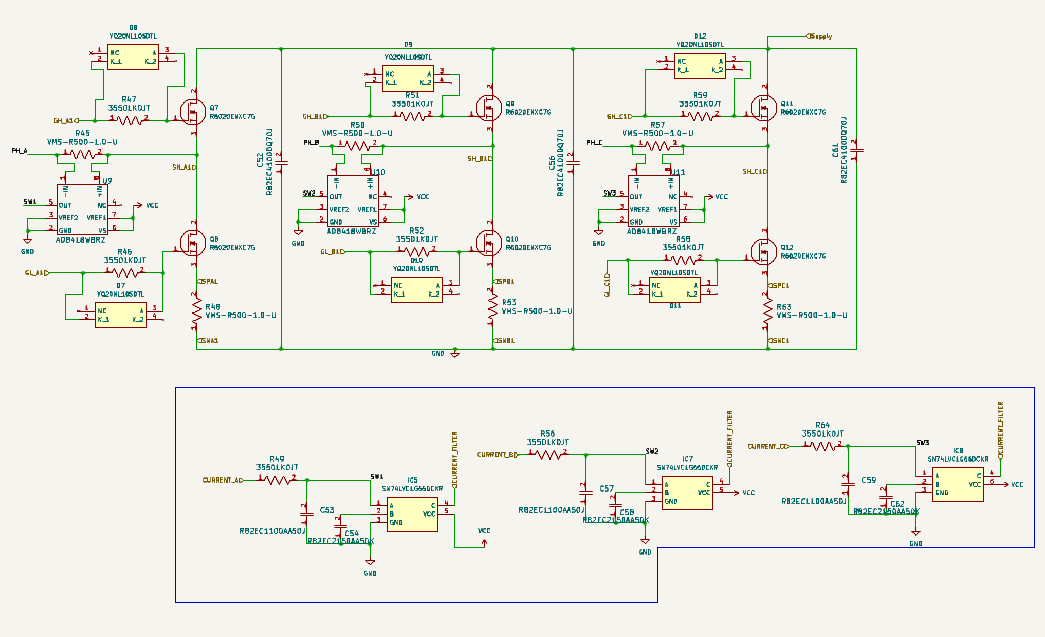
Task: Select resistor R53 symbol
Action: [493, 308]
